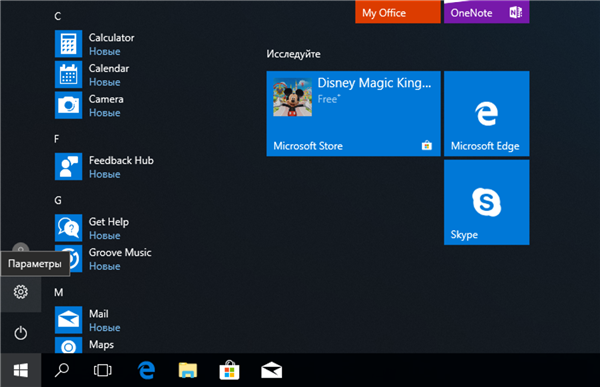Click the Исследуйте group title
Image resolution: width=600 pixels, height=387 pixels.
(x=293, y=54)
